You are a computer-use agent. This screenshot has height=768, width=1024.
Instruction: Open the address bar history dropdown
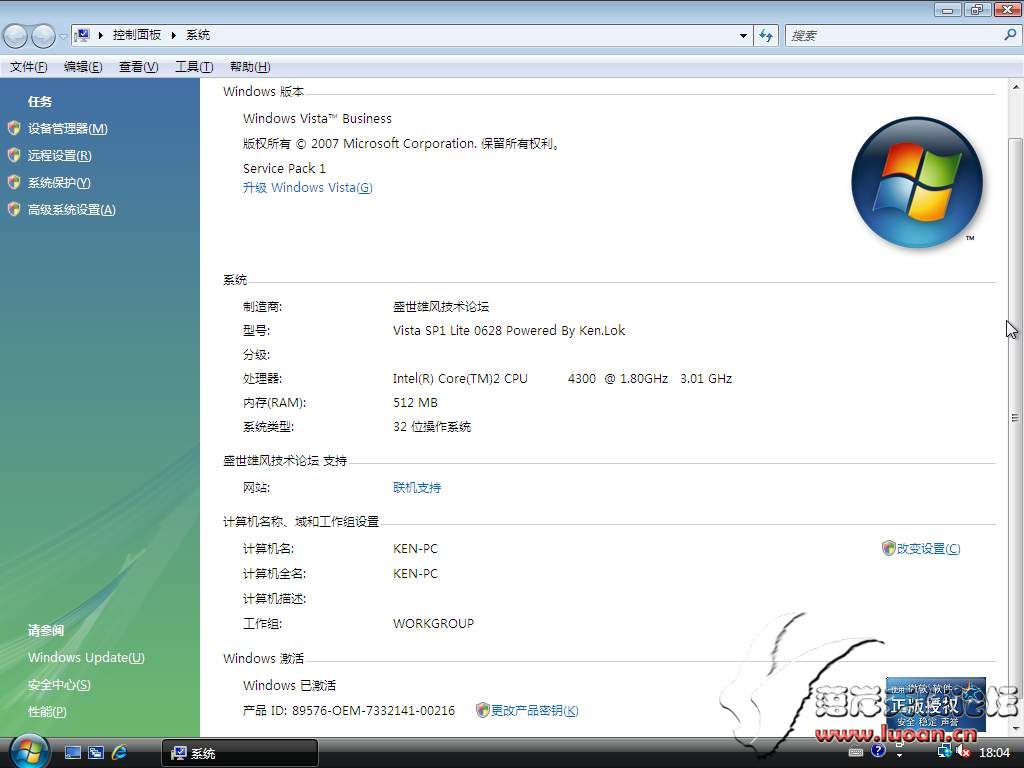tap(743, 36)
